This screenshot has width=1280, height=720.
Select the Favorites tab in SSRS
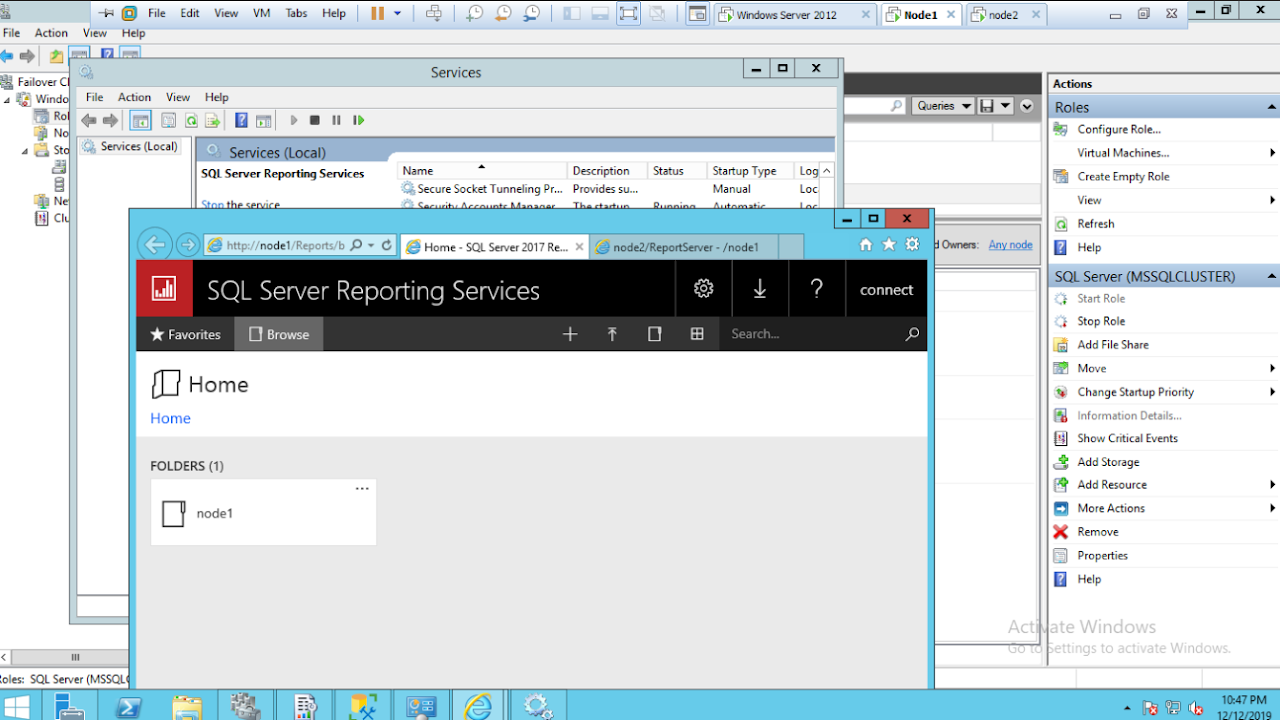[x=185, y=334]
